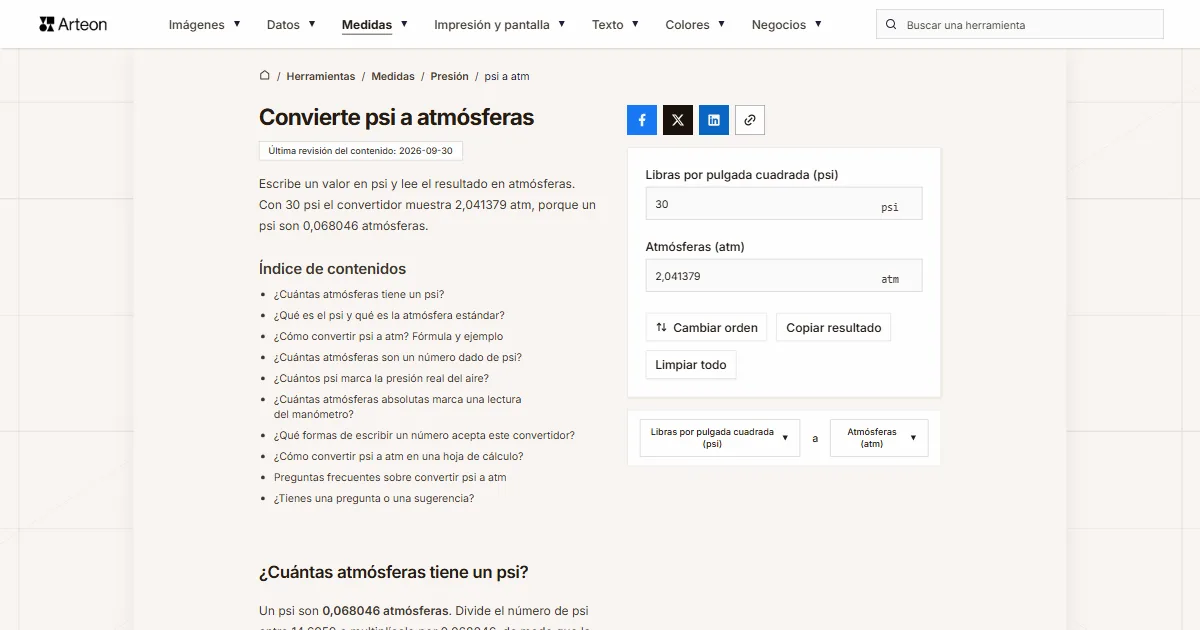Jump to Preguntas frecuentes sobre convertir psi a atm
Image resolution: width=1200 pixels, height=630 pixels.
[x=390, y=477]
